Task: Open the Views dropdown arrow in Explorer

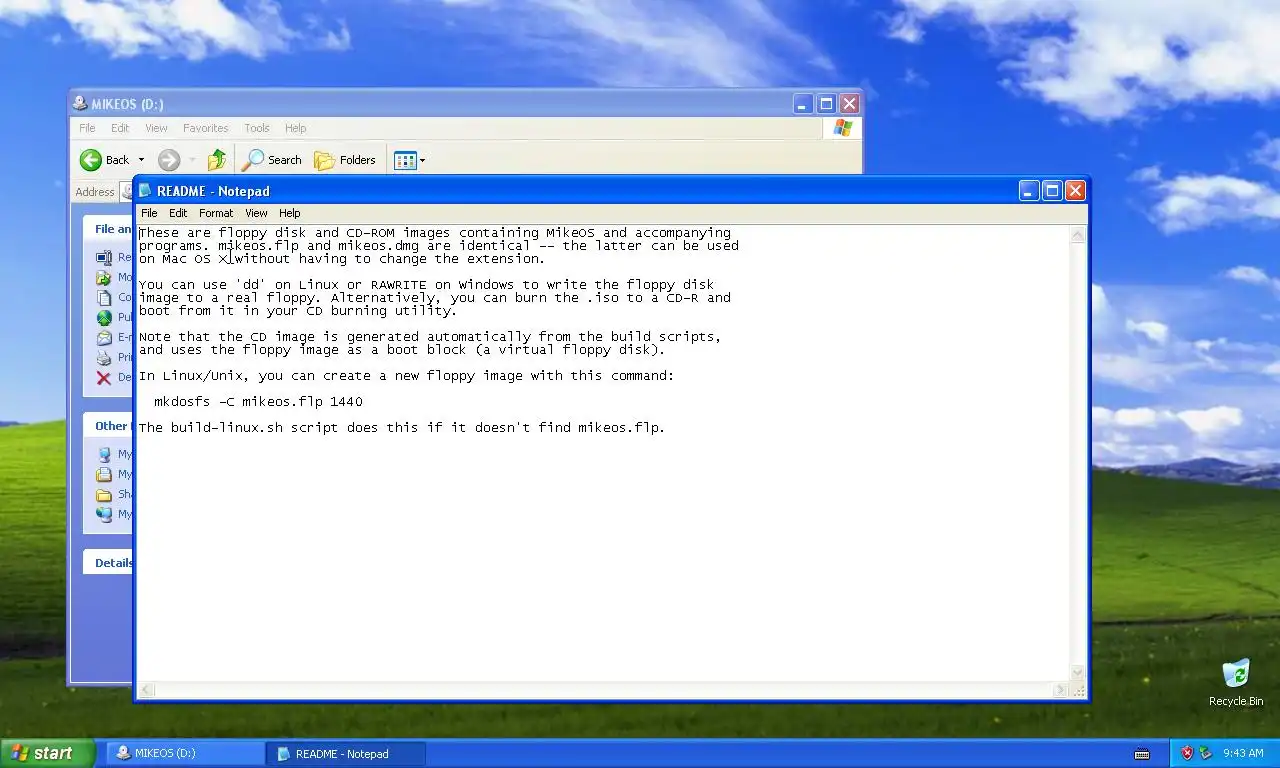Action: 422,160
